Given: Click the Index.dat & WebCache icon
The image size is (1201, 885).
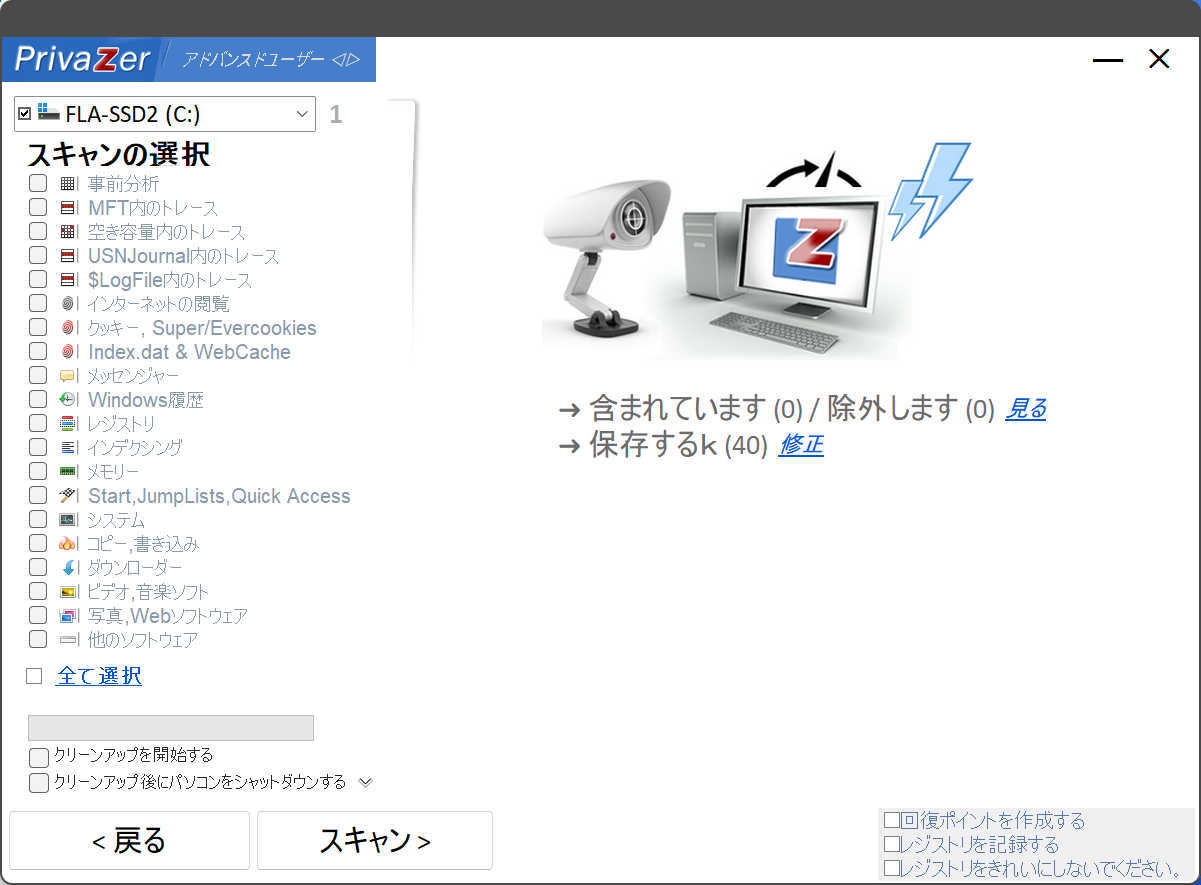Looking at the screenshot, I should coord(68,352).
